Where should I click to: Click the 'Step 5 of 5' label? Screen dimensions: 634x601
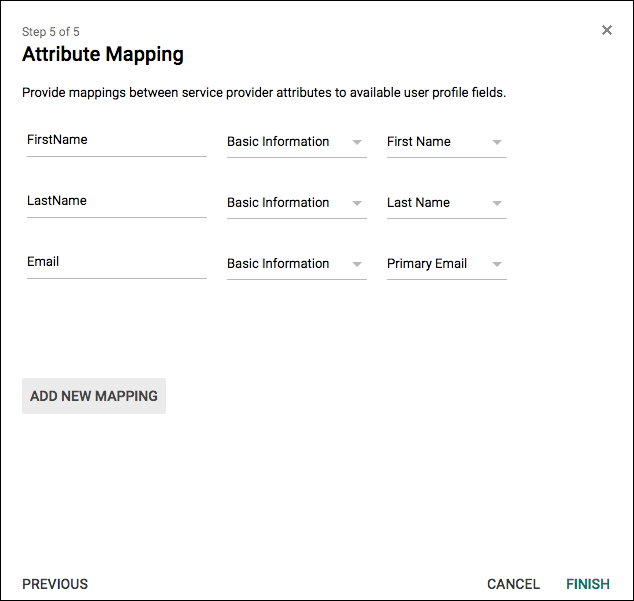(51, 32)
